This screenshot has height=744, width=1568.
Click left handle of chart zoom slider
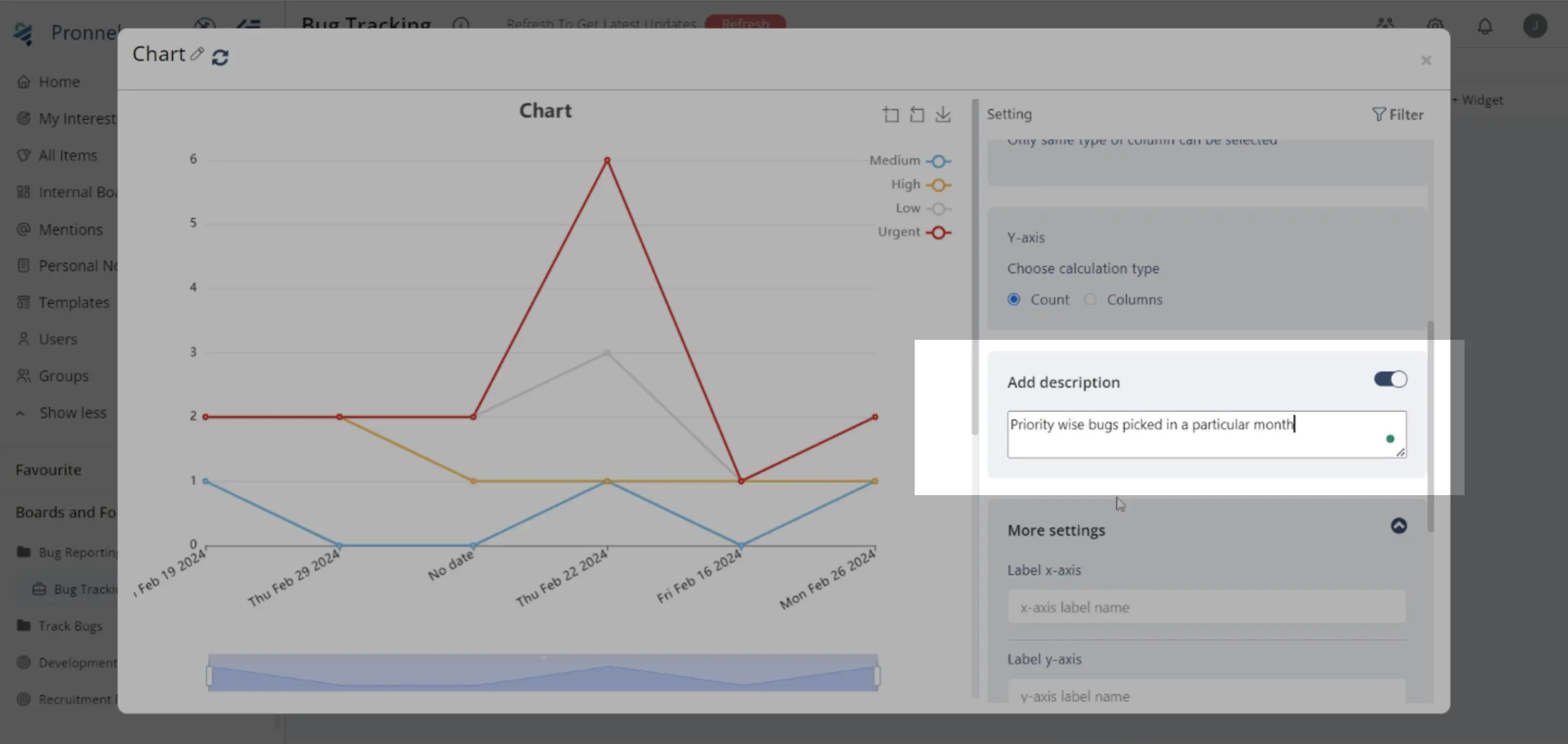(x=209, y=675)
